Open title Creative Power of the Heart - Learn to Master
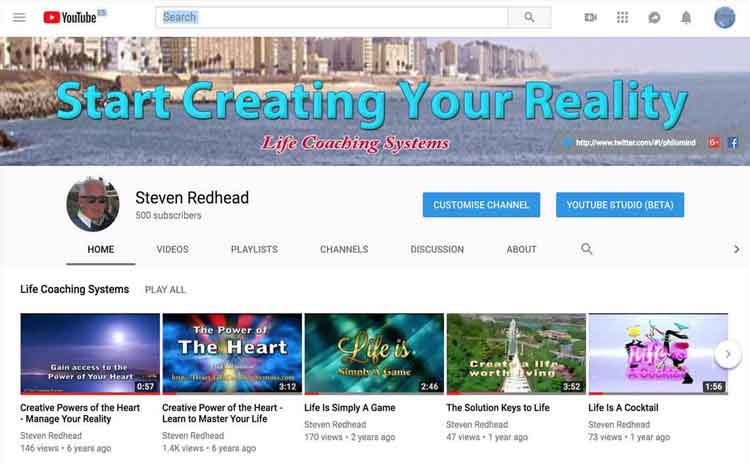Viewport: 750px width, 464px height. click(x=222, y=413)
